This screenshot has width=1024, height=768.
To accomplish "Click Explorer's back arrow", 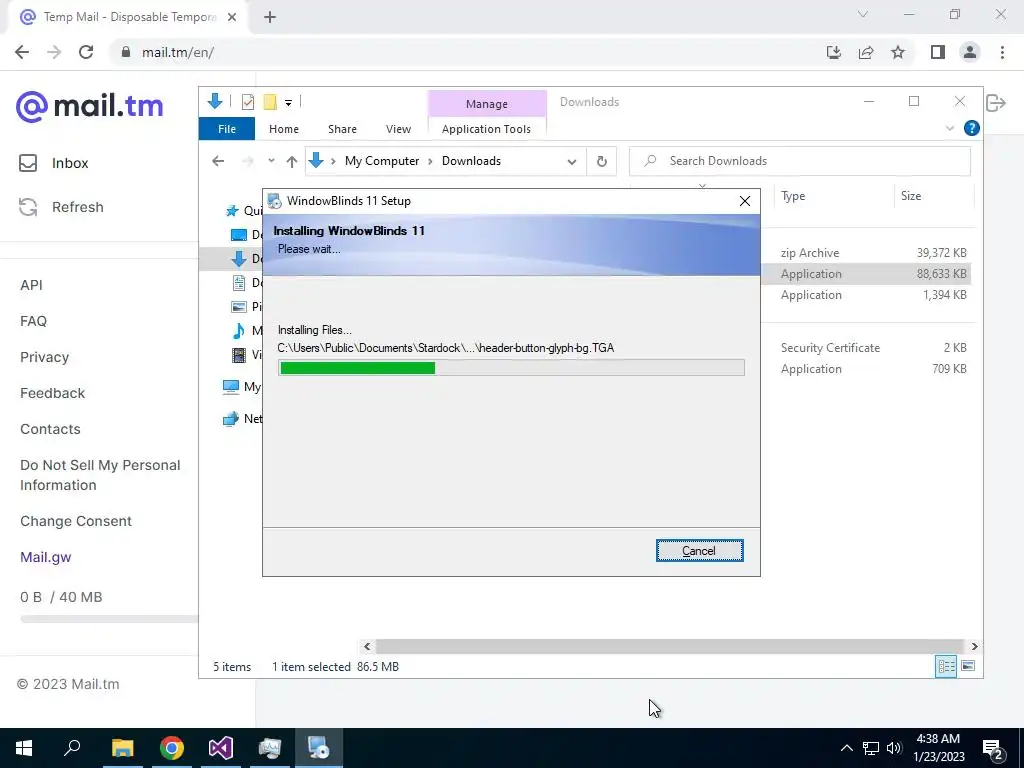I will tap(218, 161).
